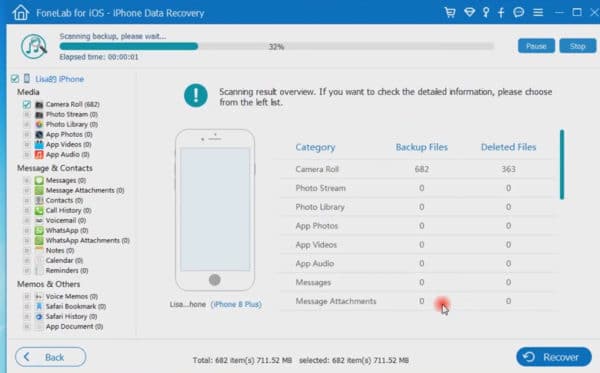Select App Document (0) in sidebar
The height and width of the screenshot is (373, 600).
[x=74, y=326]
